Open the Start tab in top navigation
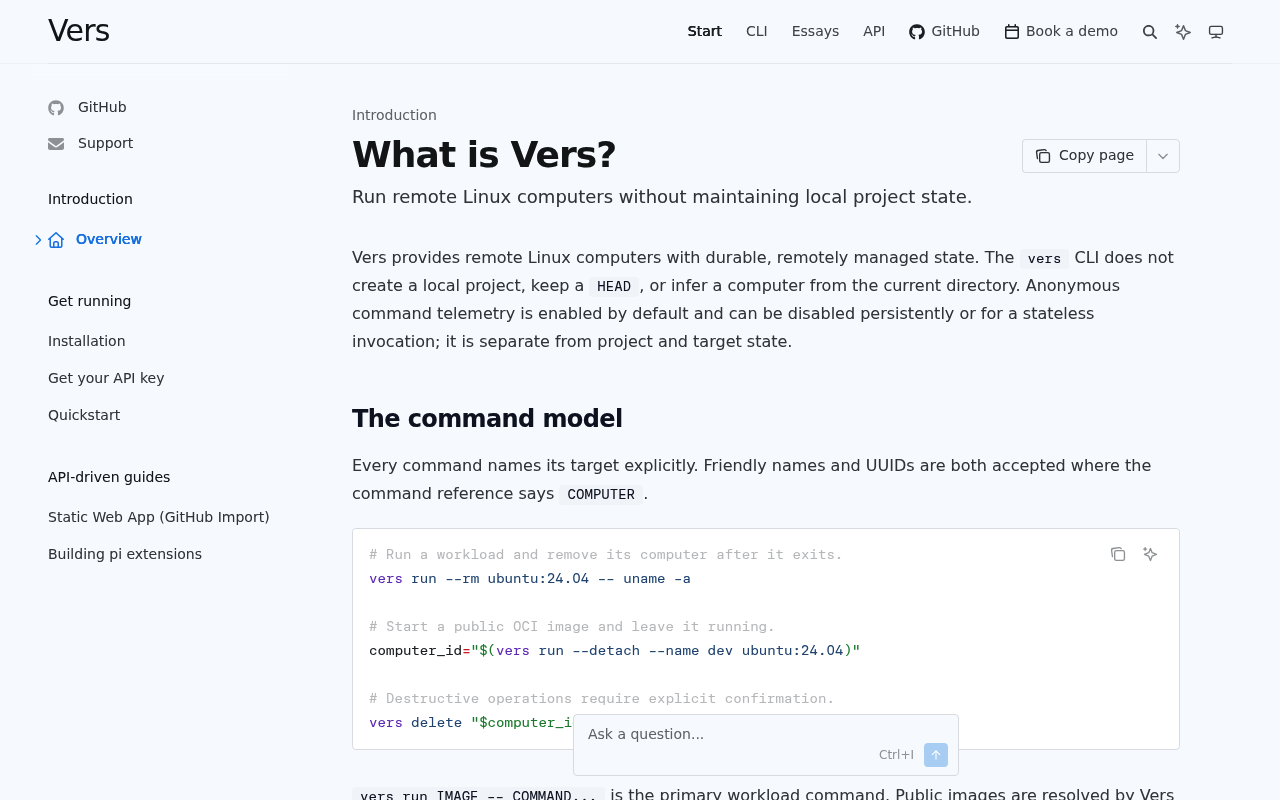The width and height of the screenshot is (1280, 800). [x=705, y=32]
